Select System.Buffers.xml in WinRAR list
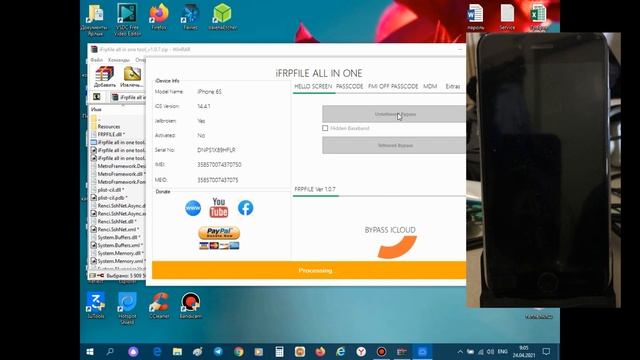The height and width of the screenshot is (360, 640). [x=119, y=245]
